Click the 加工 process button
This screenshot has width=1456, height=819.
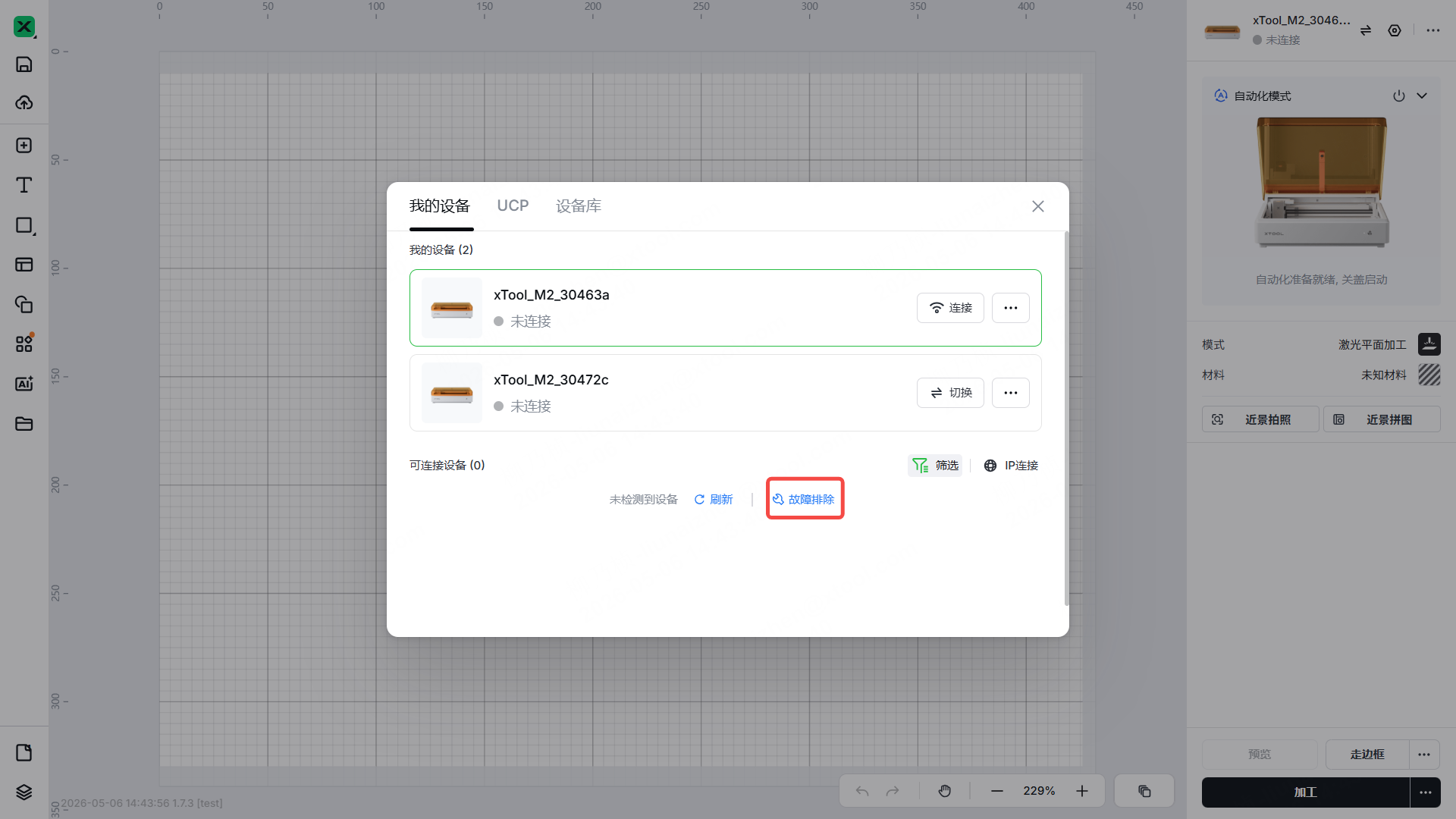pyautogui.click(x=1305, y=792)
